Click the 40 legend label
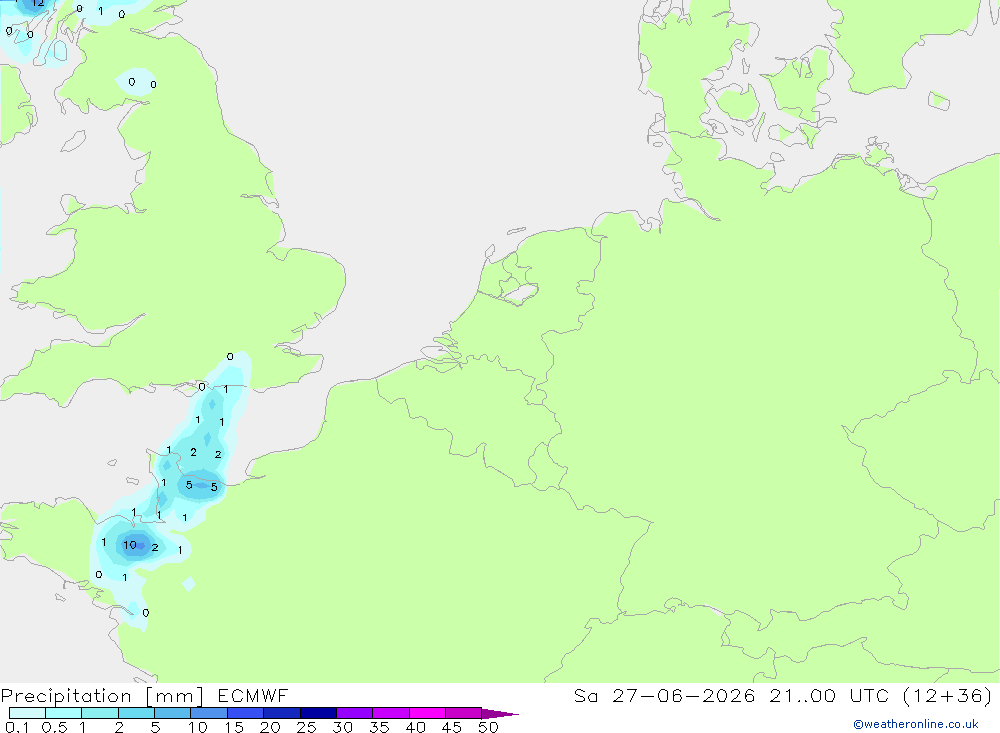This screenshot has height=733, width=1000. 415,727
